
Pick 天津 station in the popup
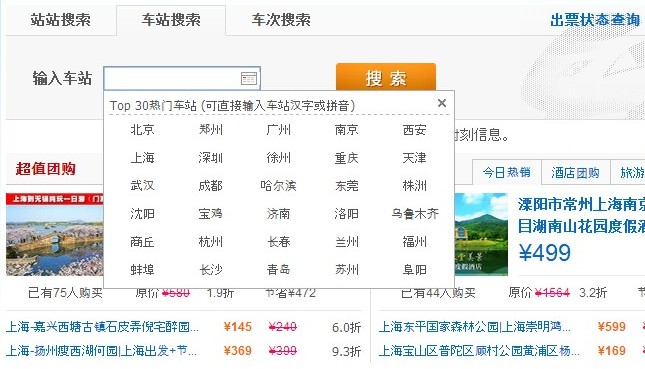[x=414, y=158]
